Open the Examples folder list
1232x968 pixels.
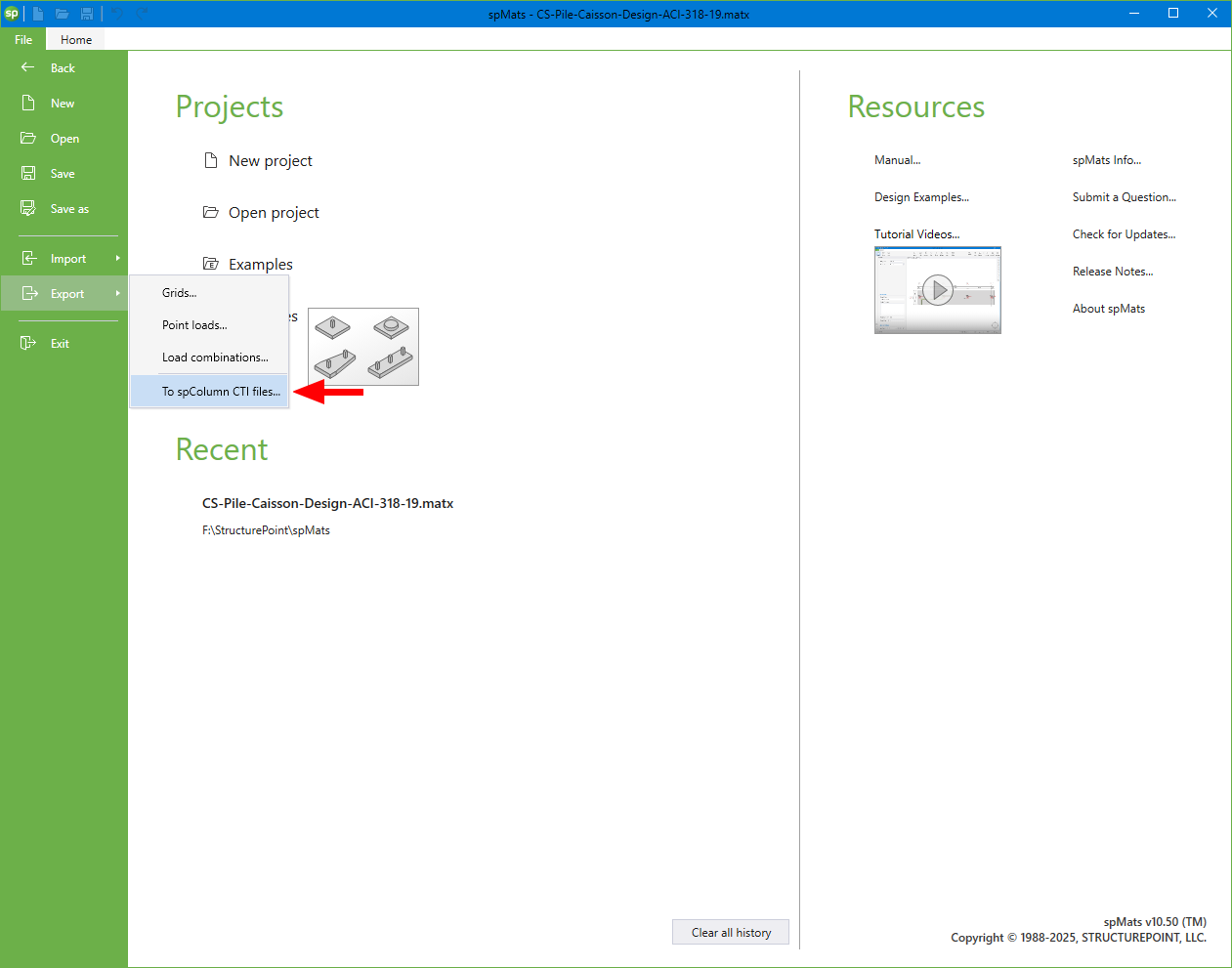coord(260,264)
